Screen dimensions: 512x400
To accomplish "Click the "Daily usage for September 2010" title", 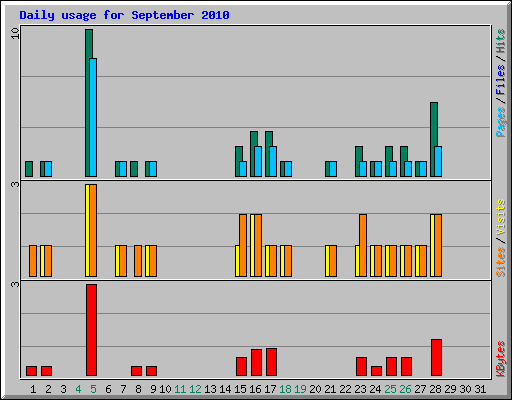I will pyautogui.click(x=124, y=15).
